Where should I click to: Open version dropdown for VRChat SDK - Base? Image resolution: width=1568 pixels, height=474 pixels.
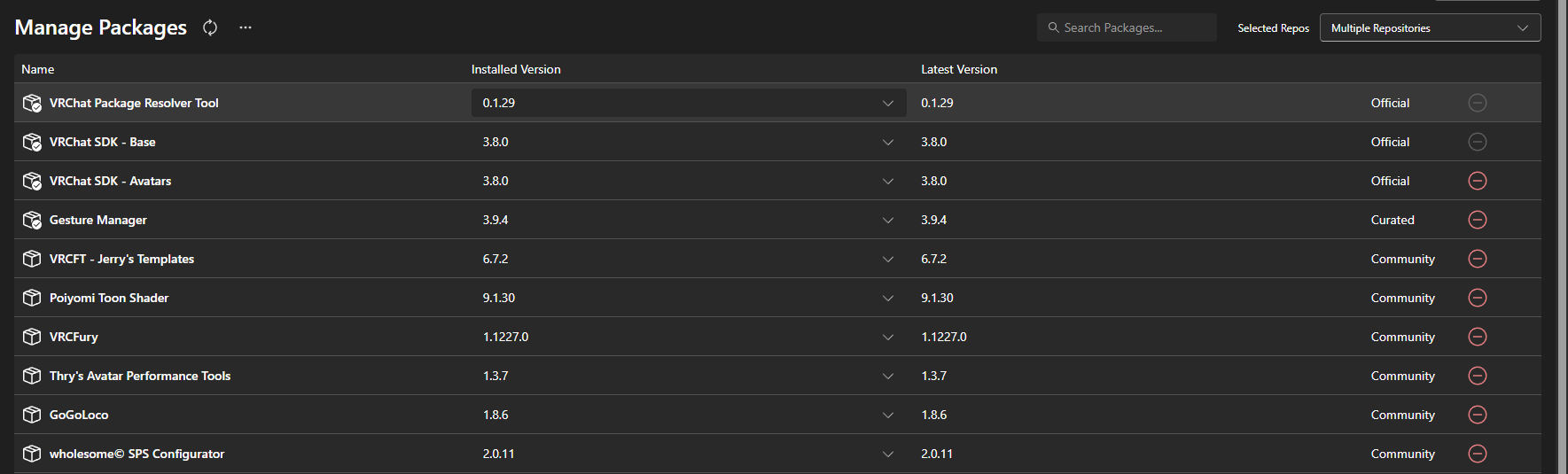pyautogui.click(x=689, y=142)
